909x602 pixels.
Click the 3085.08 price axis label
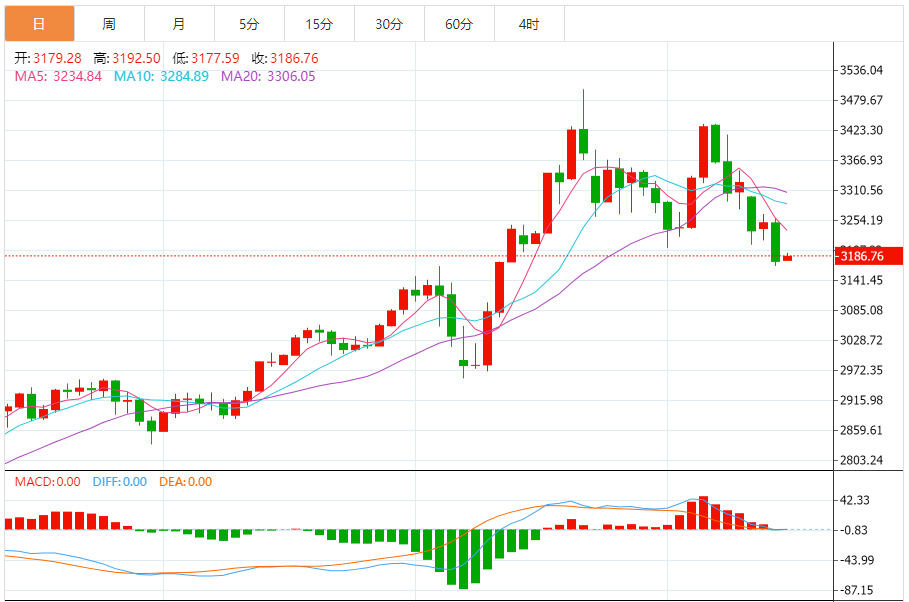click(861, 310)
